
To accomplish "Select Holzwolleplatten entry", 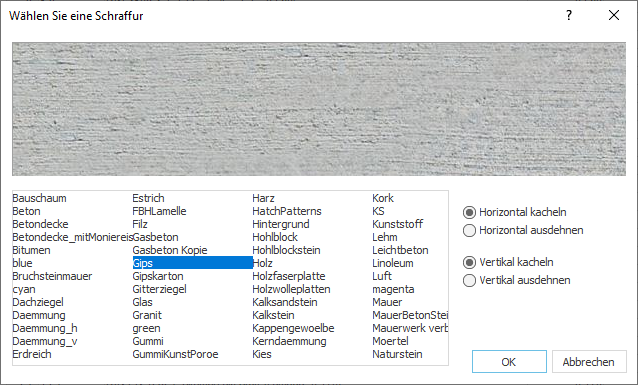I will (x=291, y=289).
